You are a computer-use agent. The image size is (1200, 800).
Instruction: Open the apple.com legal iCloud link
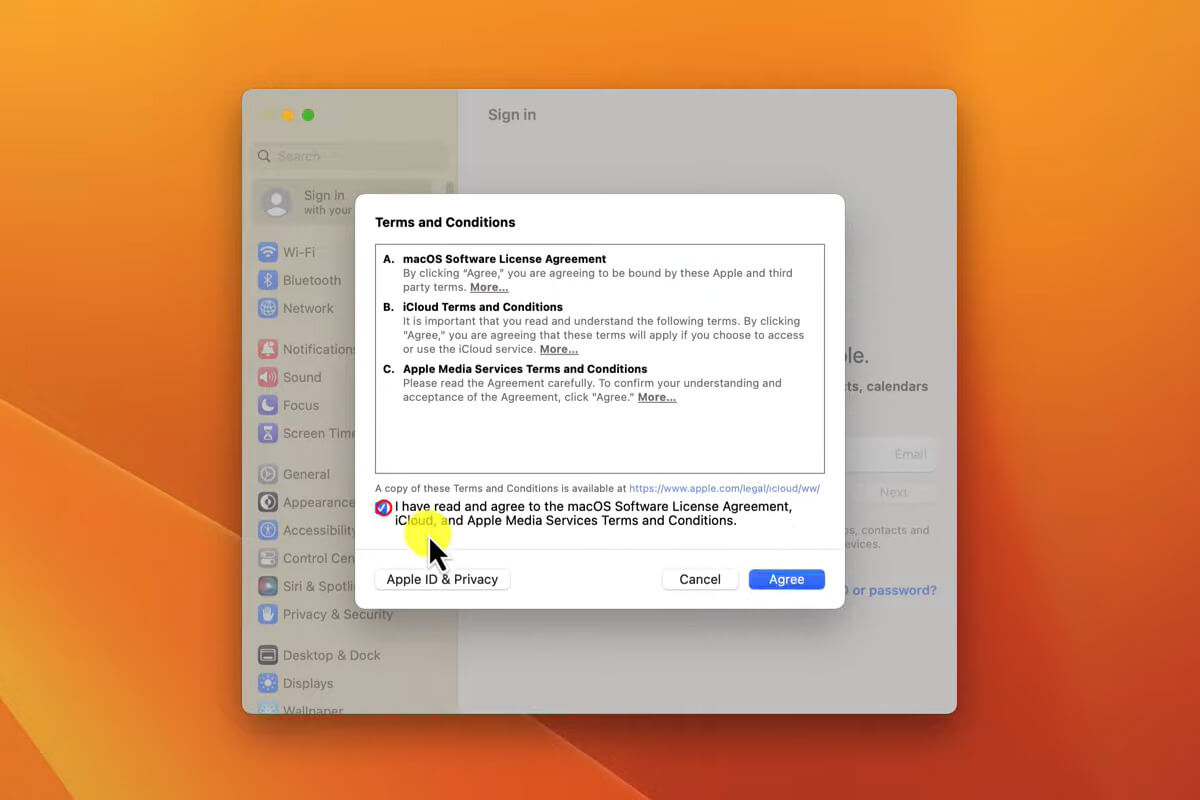724,489
